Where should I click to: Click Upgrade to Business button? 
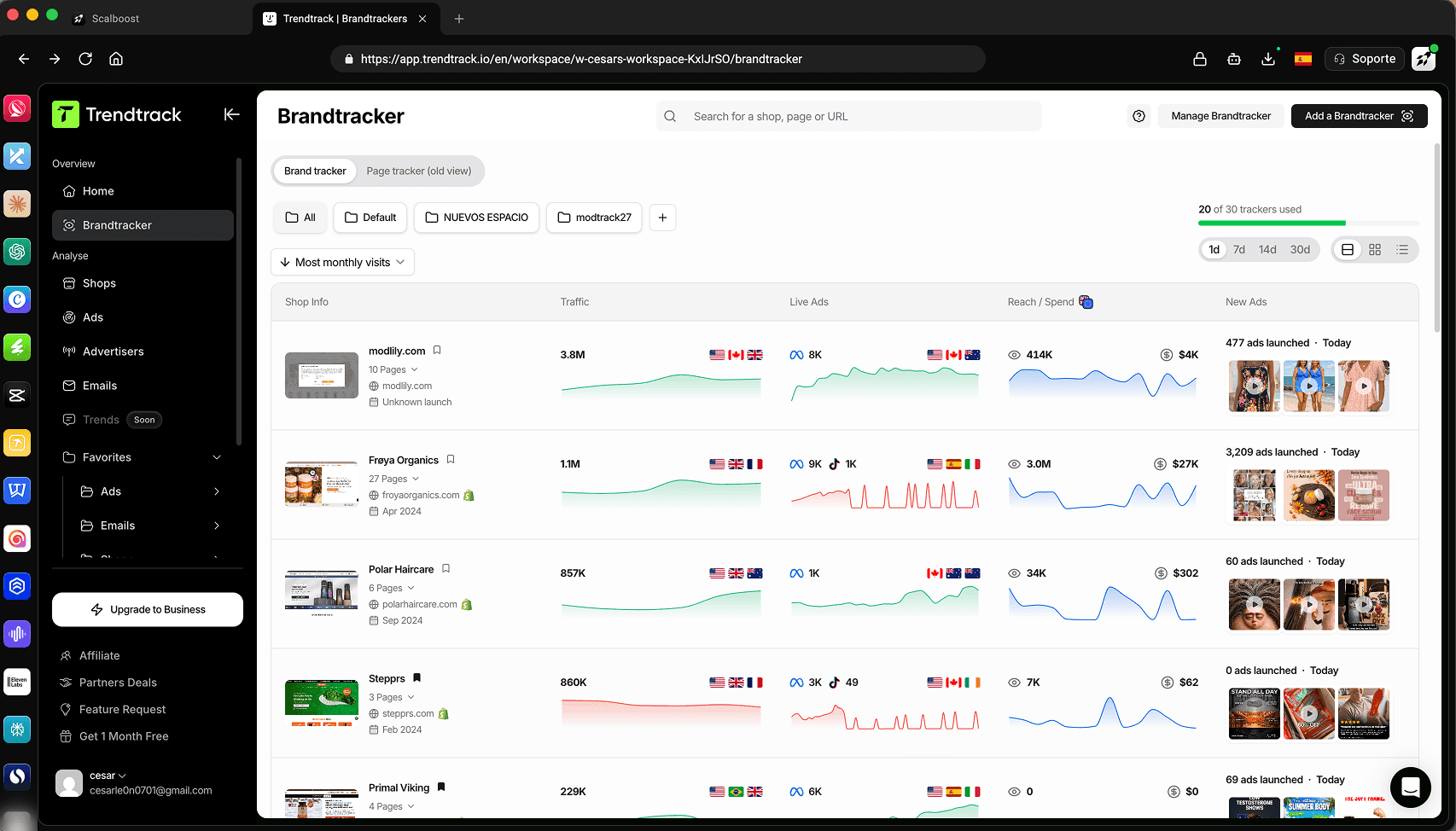tap(148, 609)
